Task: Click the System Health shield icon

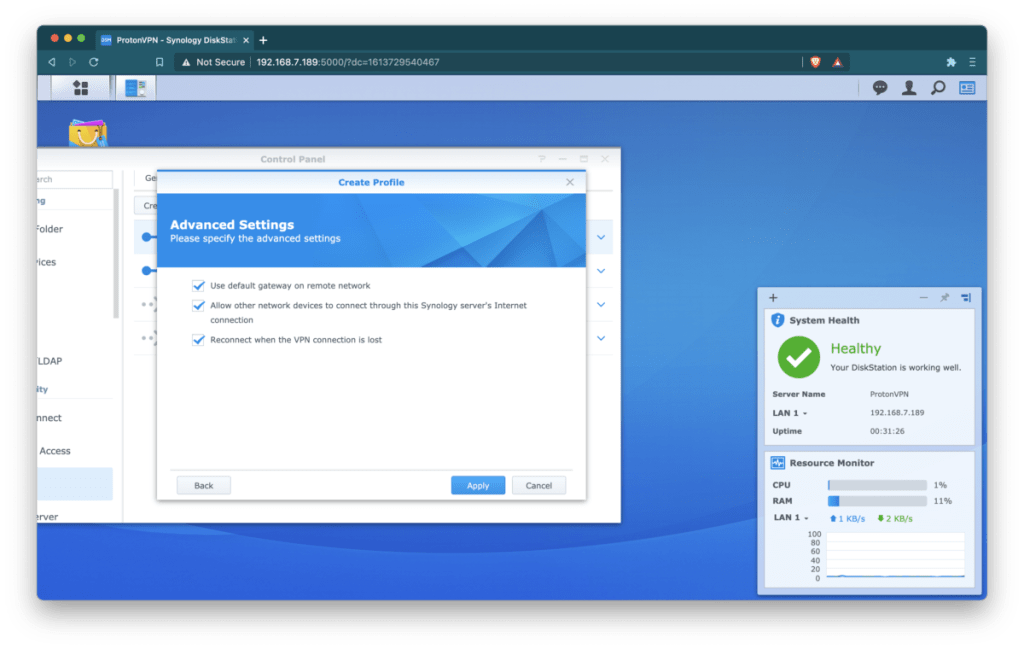Action: (777, 320)
